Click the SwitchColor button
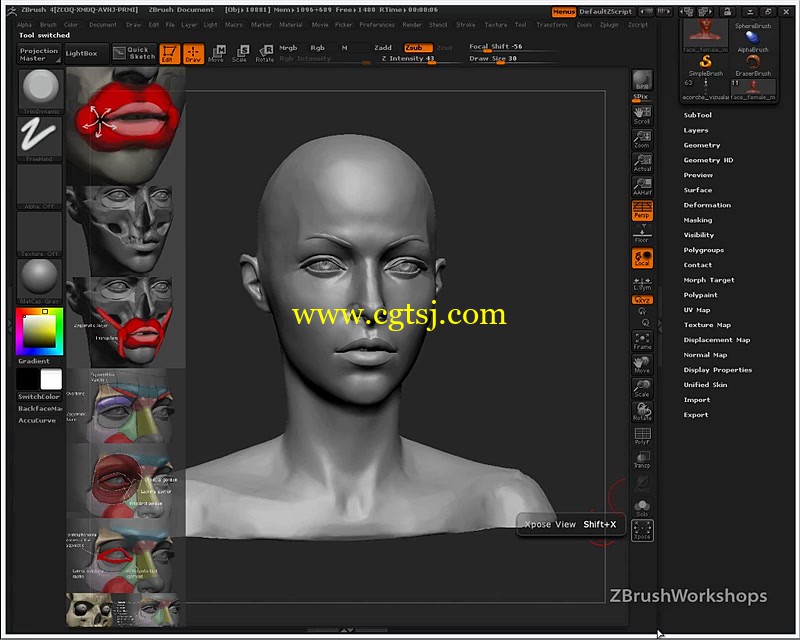Image resolution: width=800 pixels, height=640 pixels. [x=39, y=397]
